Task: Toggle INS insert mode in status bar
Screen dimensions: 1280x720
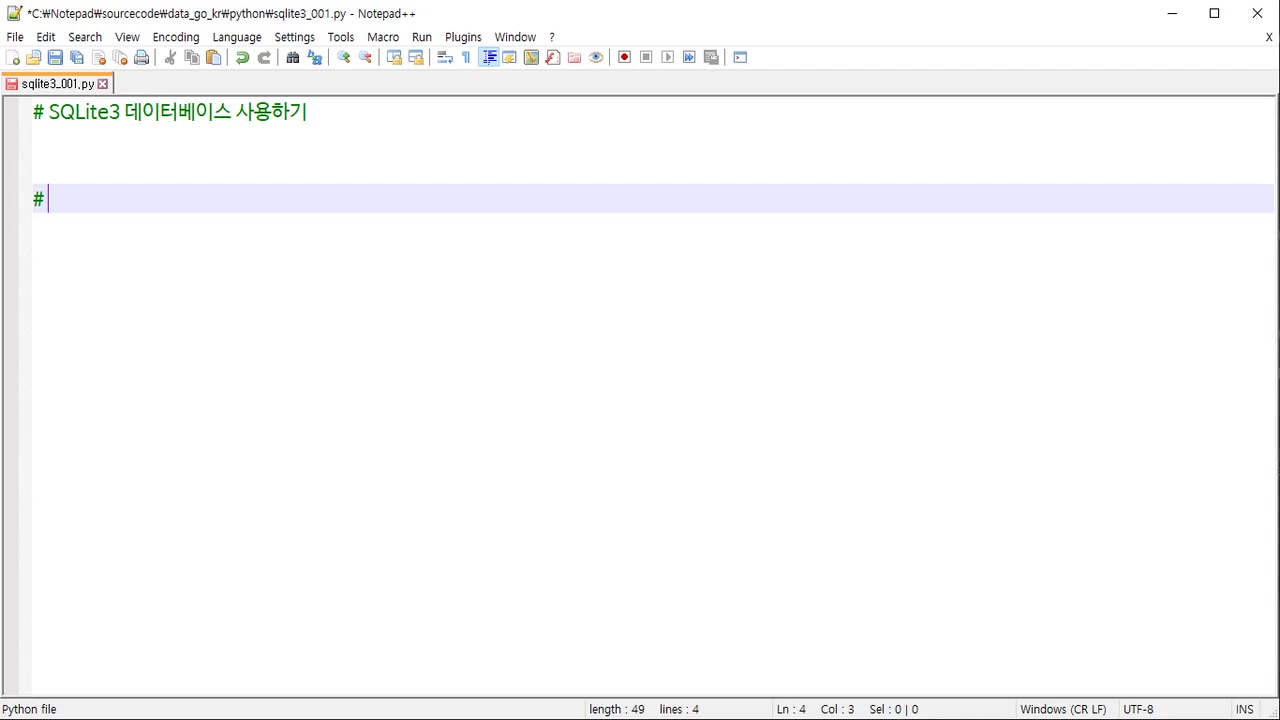Action: pos(1244,709)
